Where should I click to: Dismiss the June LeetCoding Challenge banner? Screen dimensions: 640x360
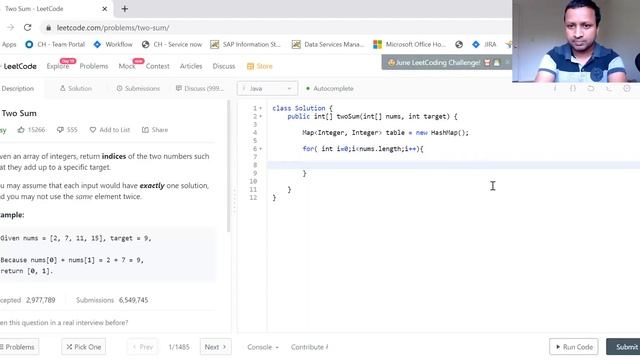(x=507, y=62)
